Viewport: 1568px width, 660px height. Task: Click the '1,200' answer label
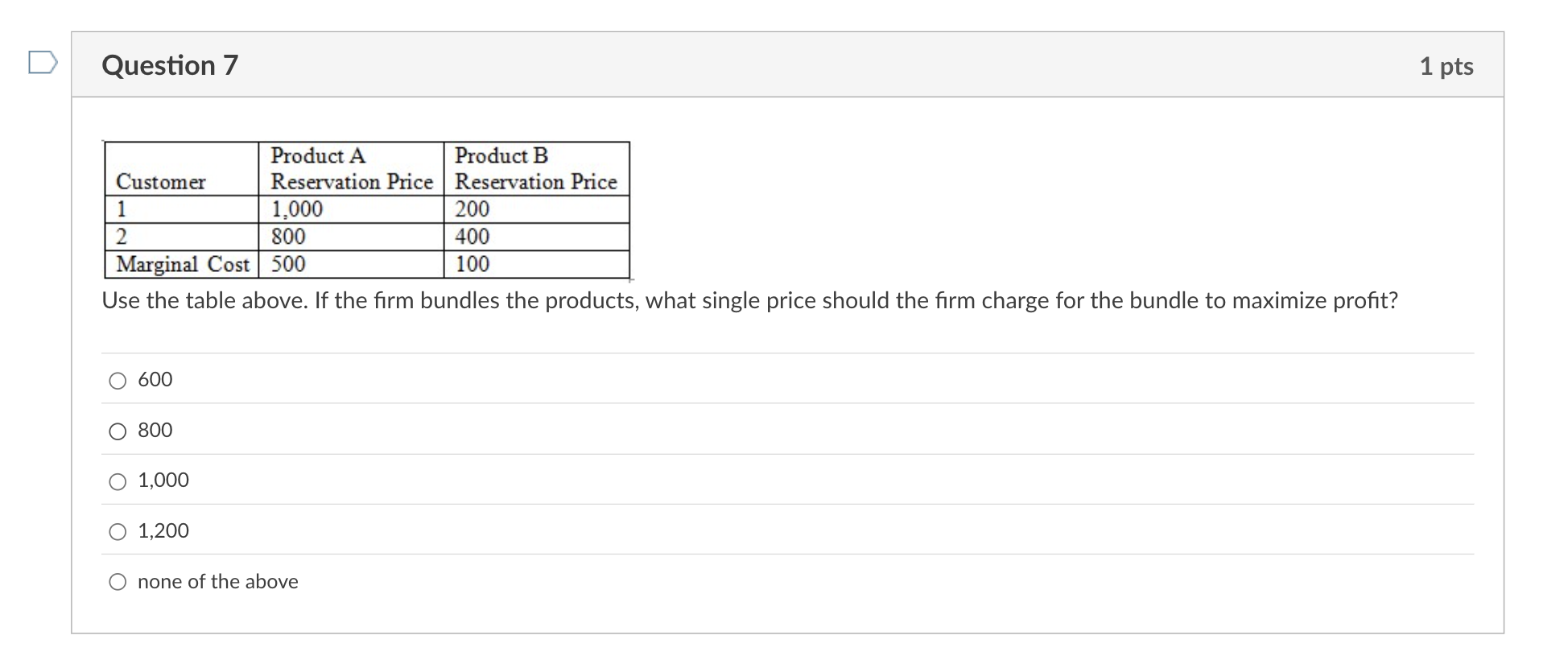[163, 530]
